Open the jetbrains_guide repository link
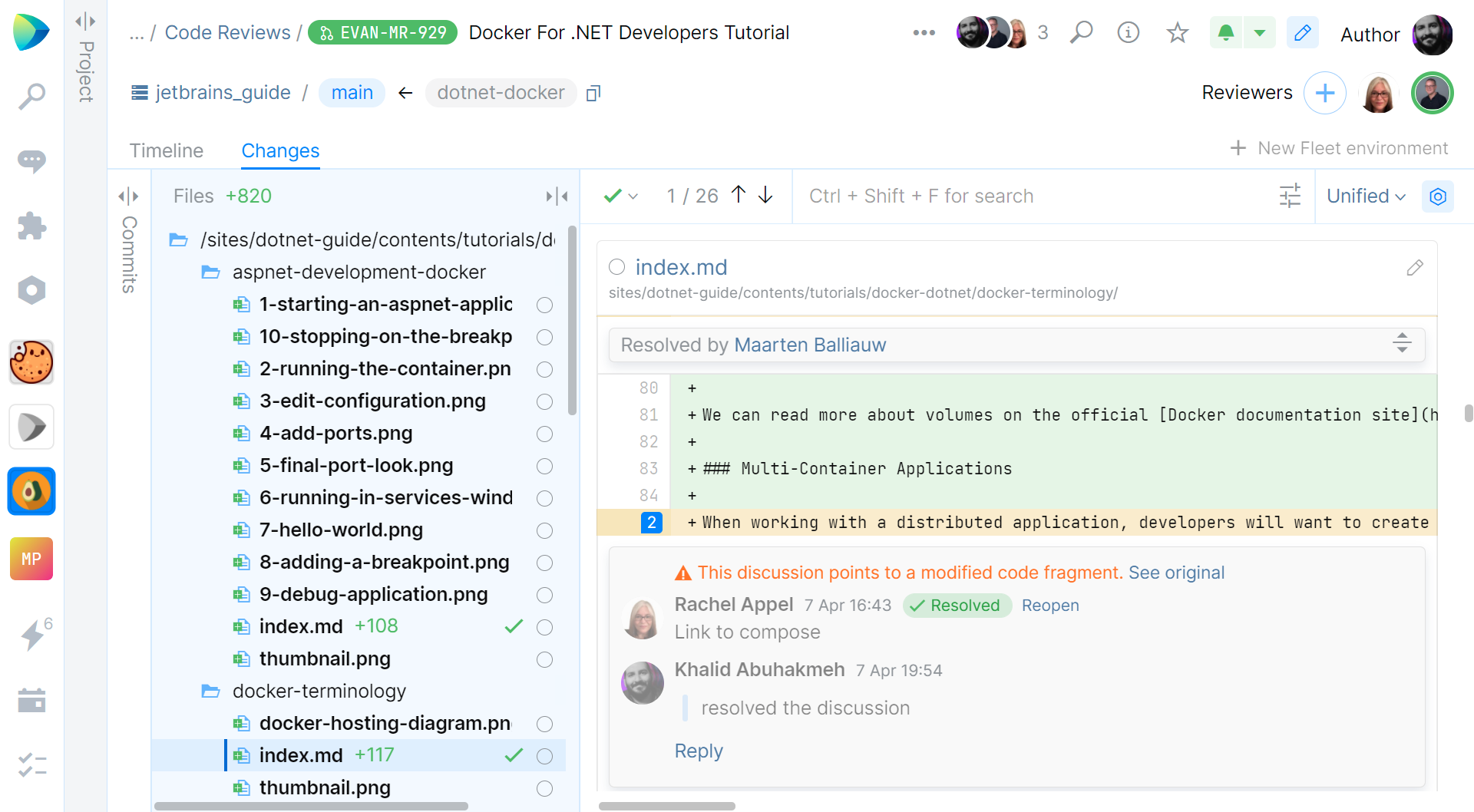This screenshot has height=812, width=1474. [x=223, y=93]
